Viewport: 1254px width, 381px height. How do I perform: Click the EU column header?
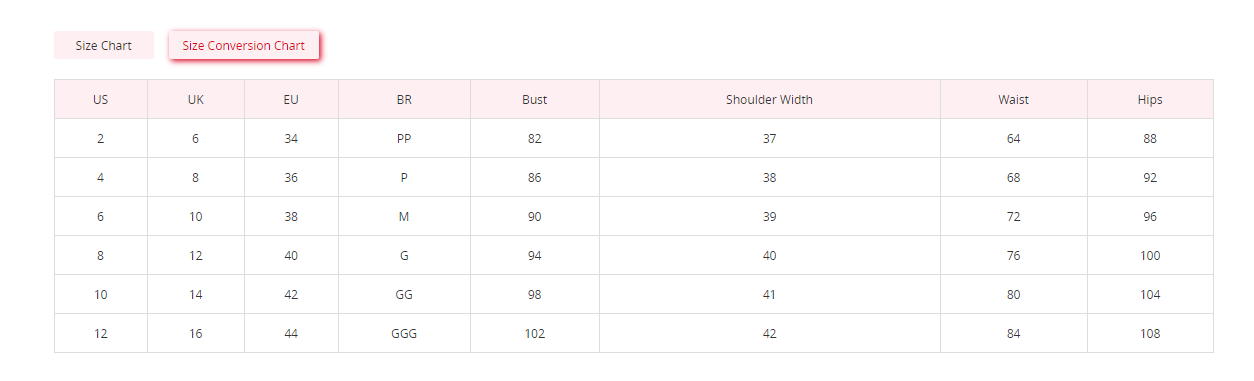click(291, 100)
